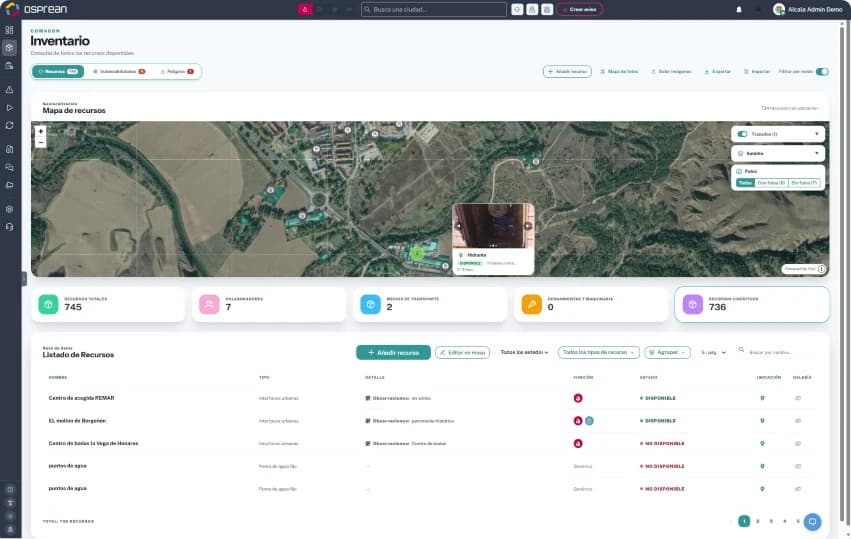Open Todos los tipos de recurso dropdown
This screenshot has width=851, height=539.
point(599,352)
